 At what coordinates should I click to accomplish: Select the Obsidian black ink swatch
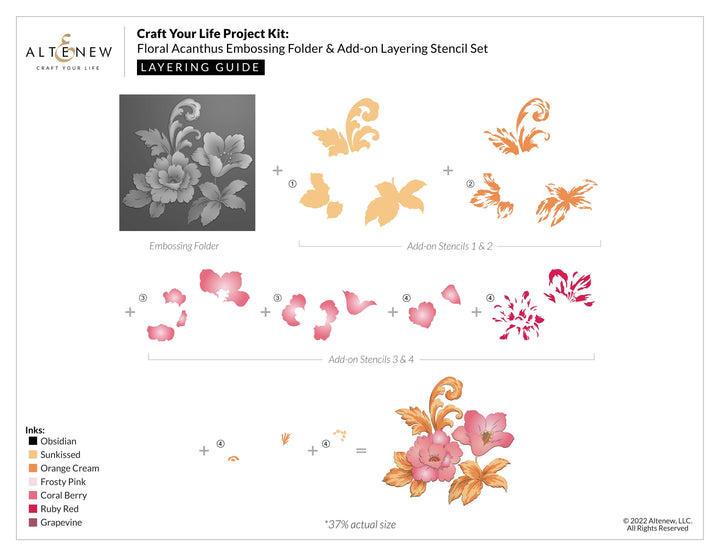click(x=33, y=441)
